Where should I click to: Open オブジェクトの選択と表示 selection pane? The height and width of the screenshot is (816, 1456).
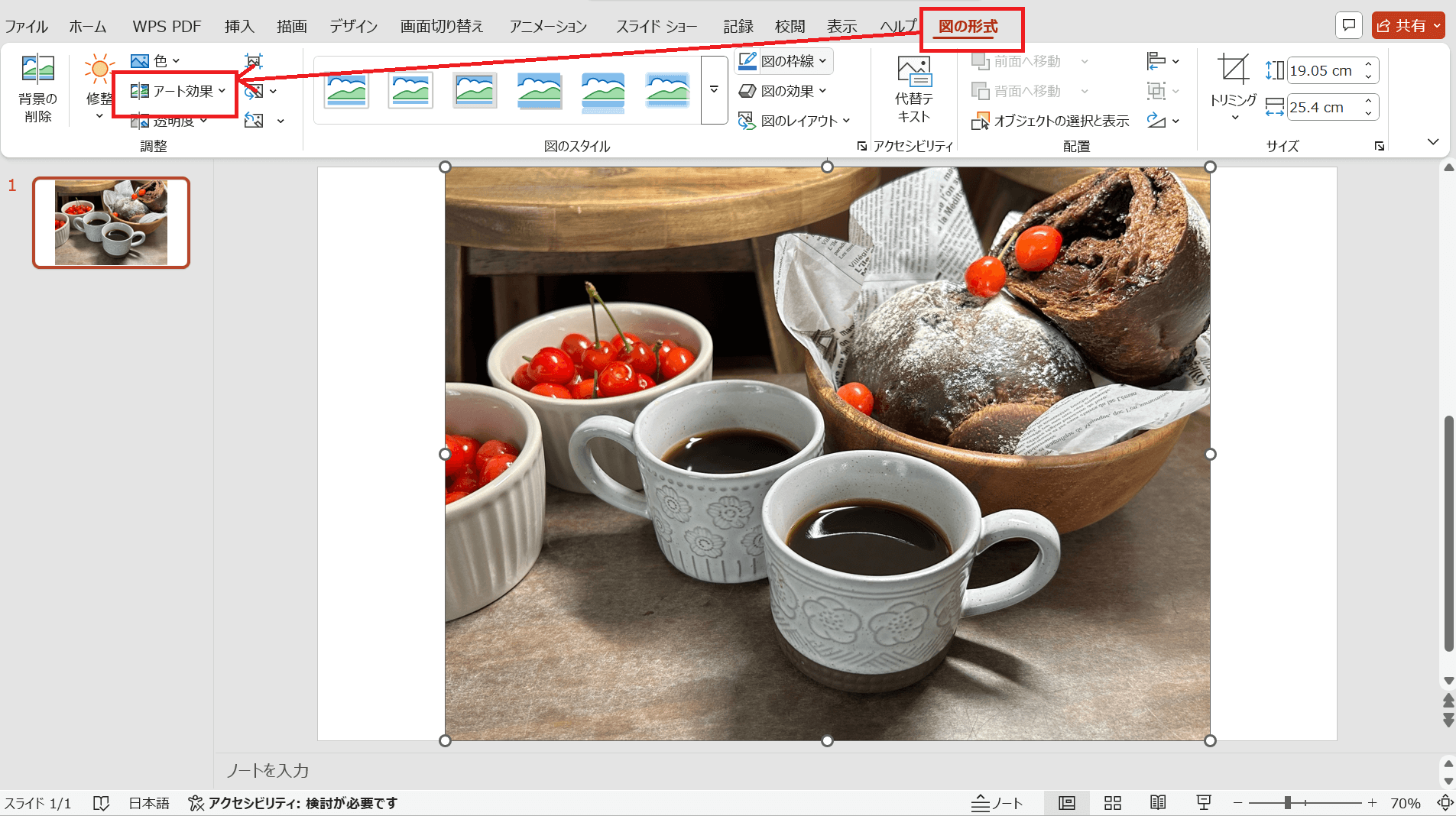coord(1051,121)
